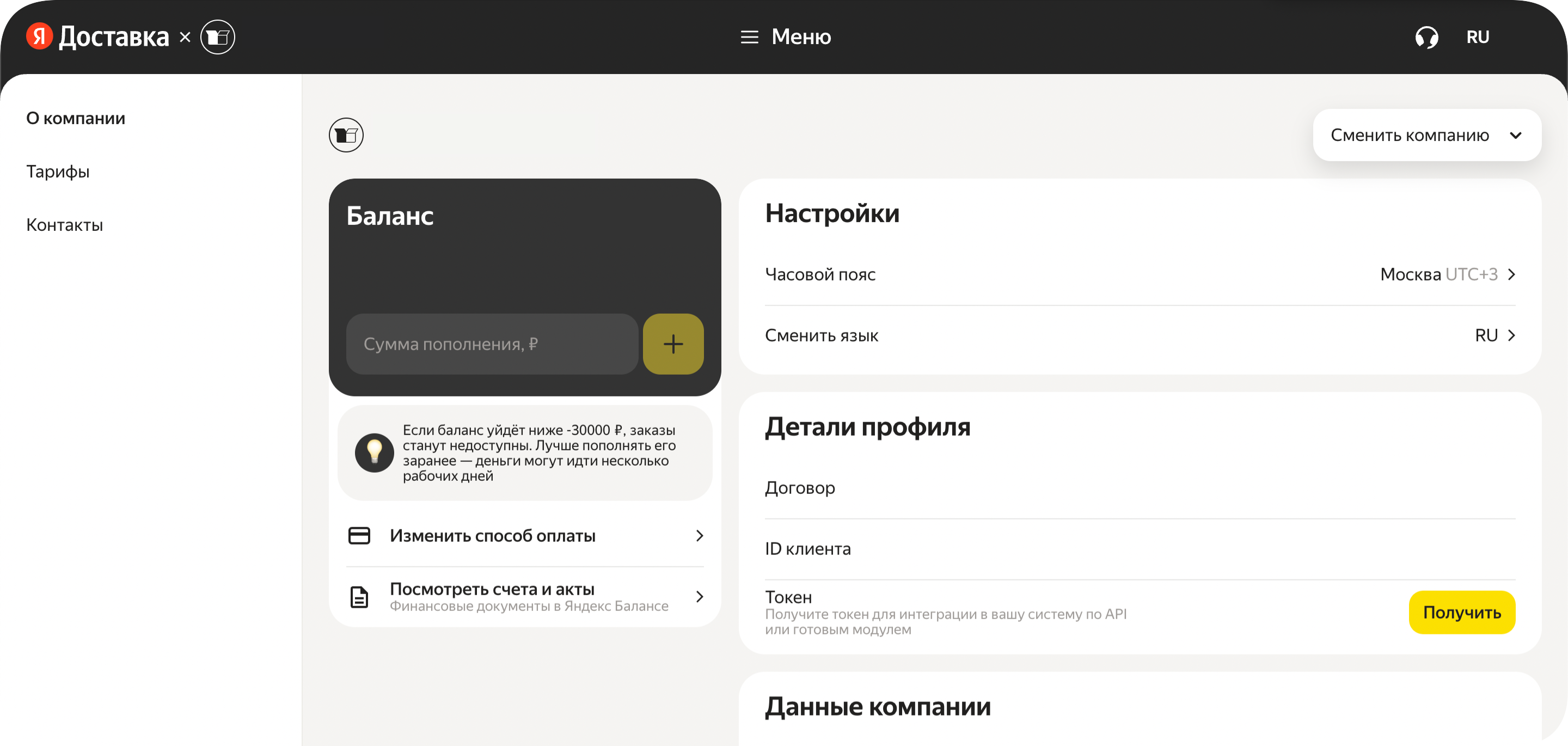This screenshot has width=1568, height=746.
Task: Click the plus button to top up balance
Action: coord(673,344)
